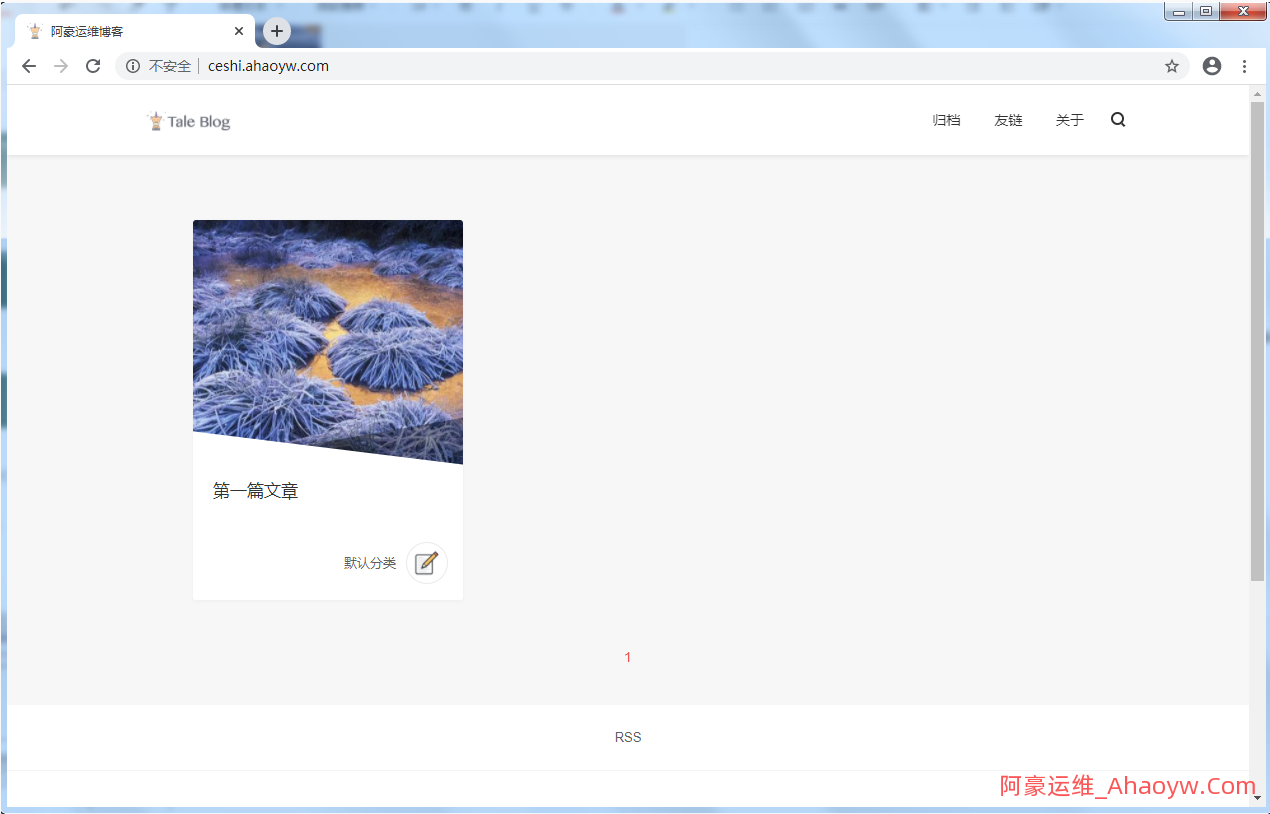Click the pencil edit icon on article card
This screenshot has height=814, width=1270.
coord(427,563)
